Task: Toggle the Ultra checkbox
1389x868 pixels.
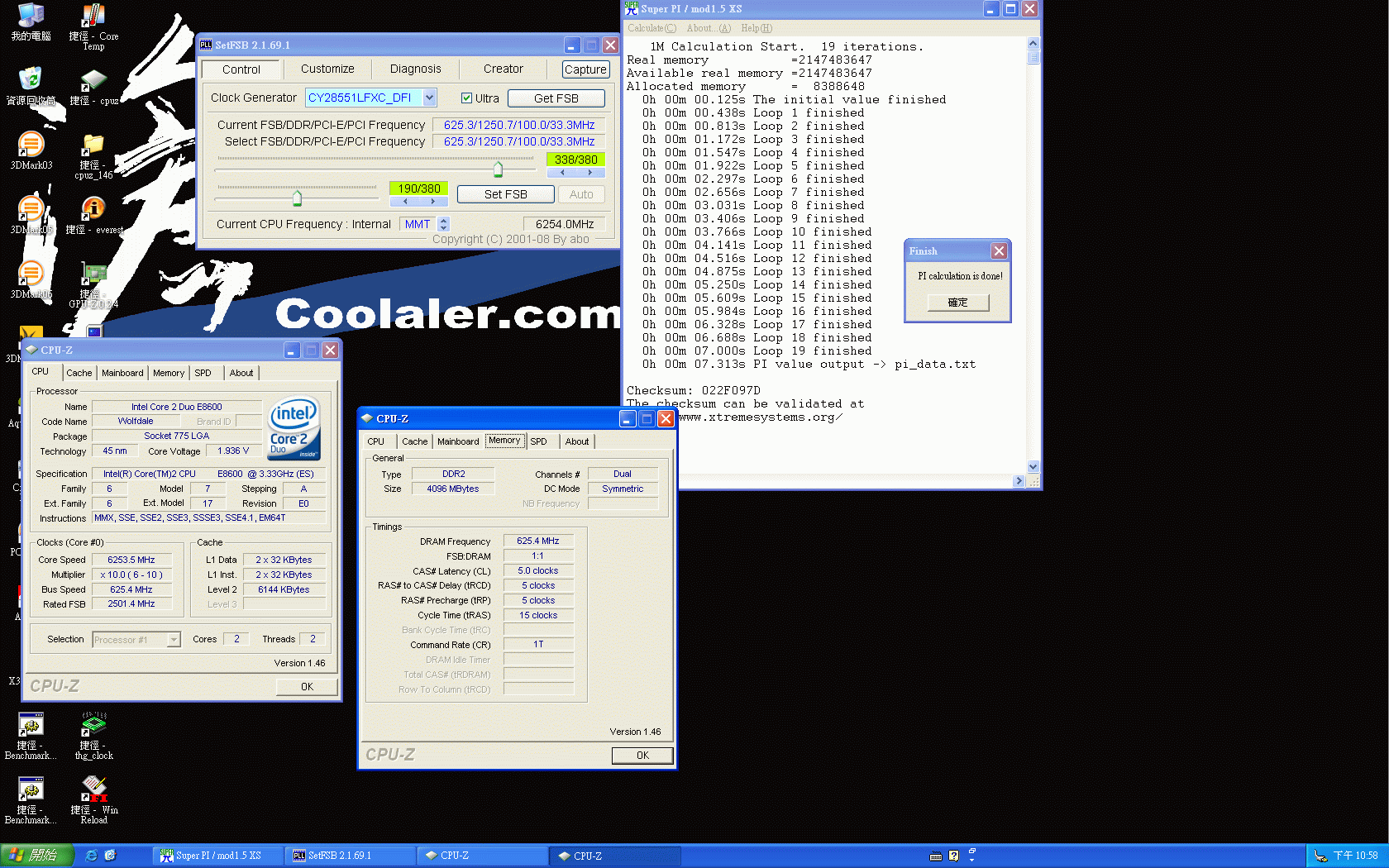Action: point(466,98)
